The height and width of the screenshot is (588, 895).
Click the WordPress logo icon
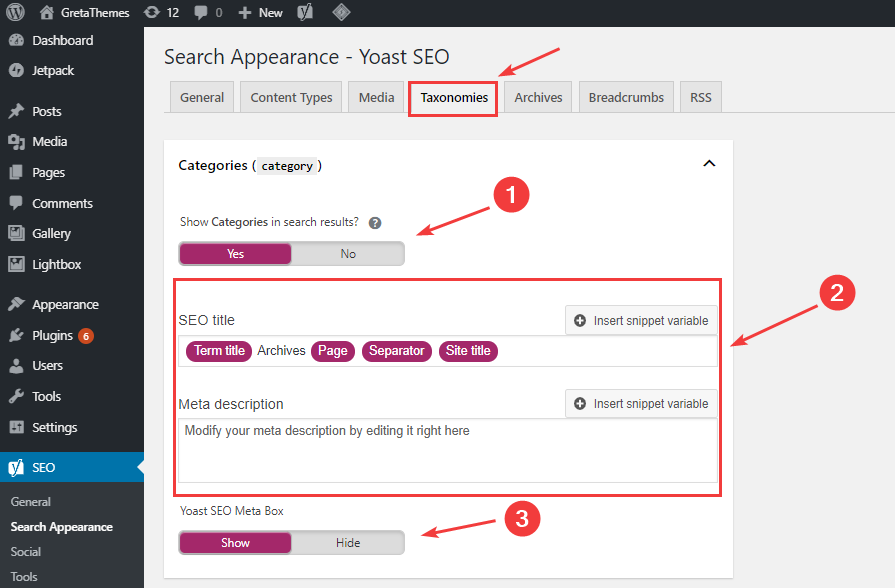(x=16, y=12)
